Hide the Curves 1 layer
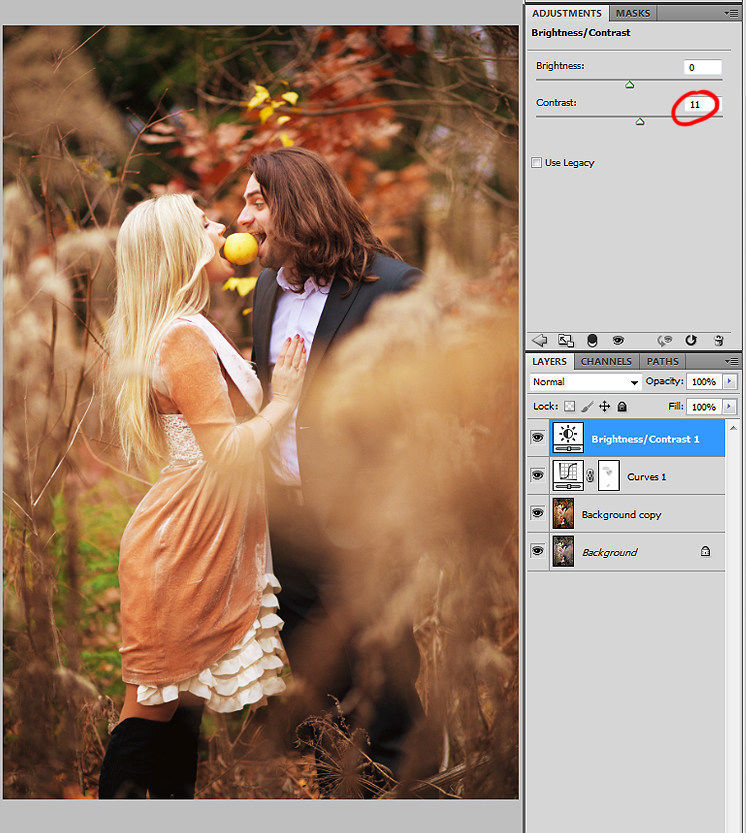The width and height of the screenshot is (746, 833). point(538,475)
